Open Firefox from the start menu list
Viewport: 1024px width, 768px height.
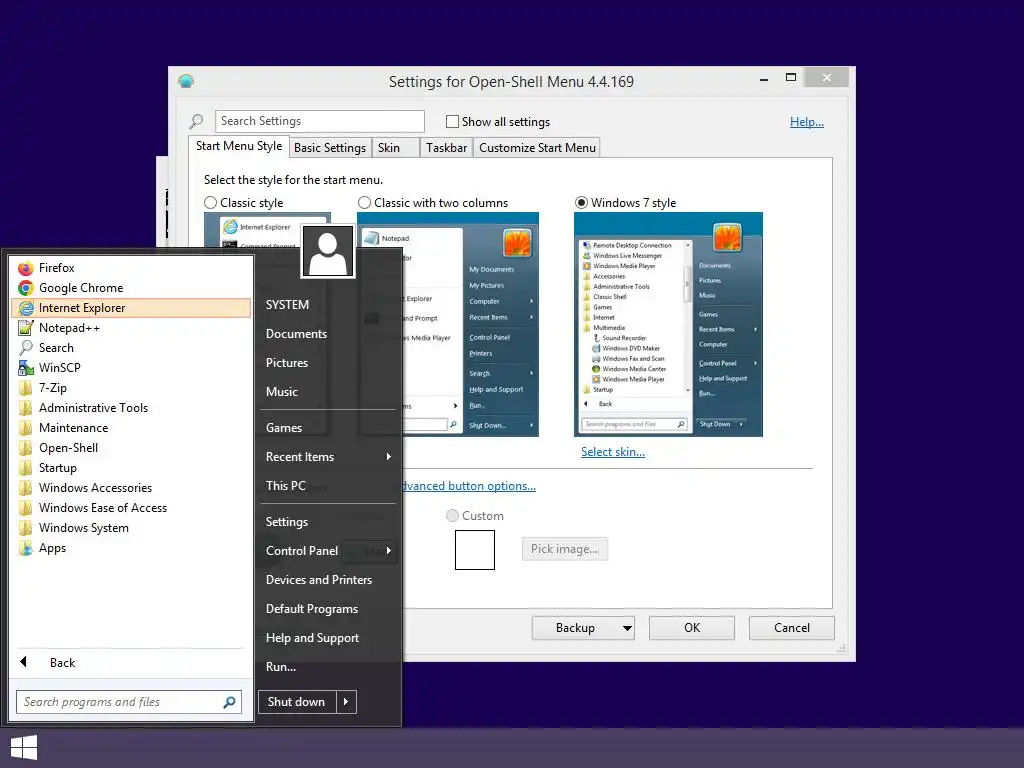click(131, 268)
